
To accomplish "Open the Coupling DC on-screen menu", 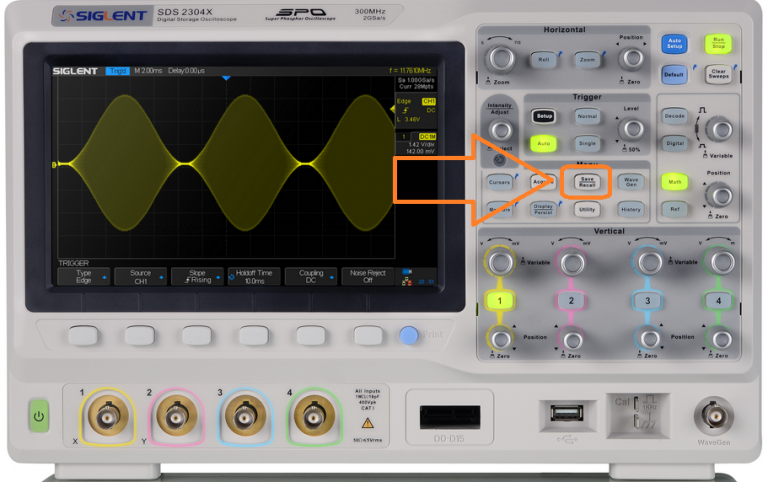I will pyautogui.click(x=311, y=277).
